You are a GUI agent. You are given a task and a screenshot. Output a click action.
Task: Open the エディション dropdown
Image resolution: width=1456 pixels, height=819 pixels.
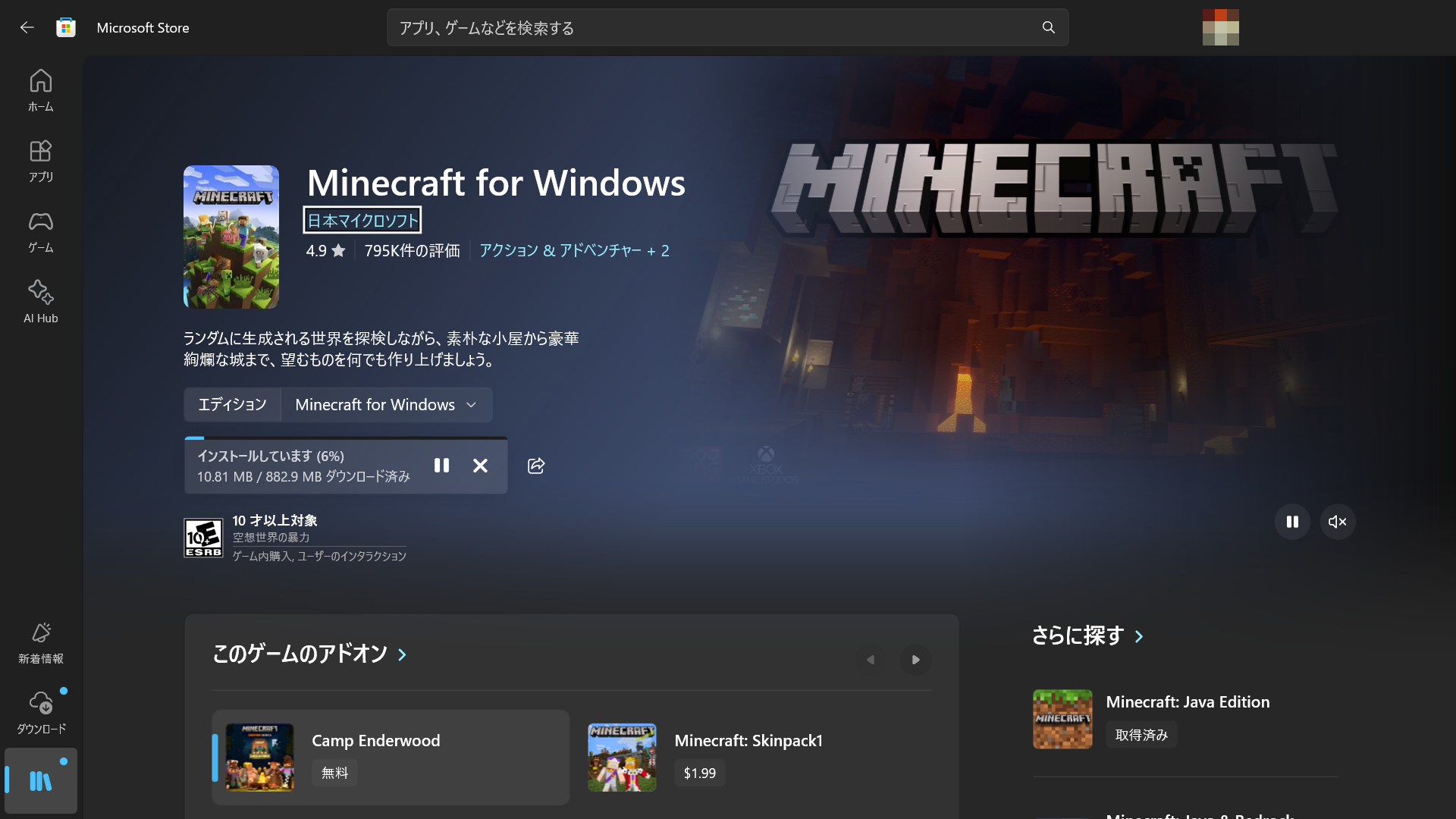click(x=386, y=404)
